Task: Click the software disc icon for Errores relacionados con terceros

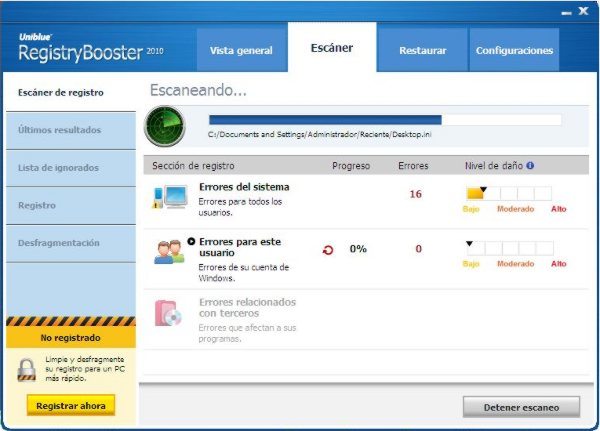Action: click(168, 313)
